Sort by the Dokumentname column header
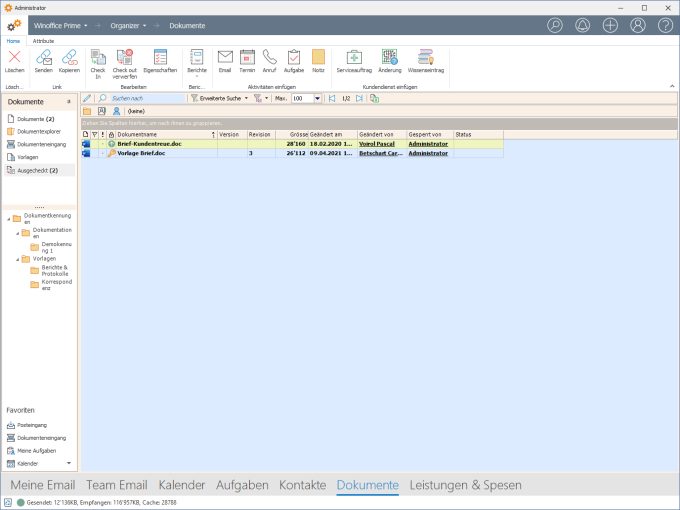Viewport: 680px width, 510px height. pos(160,134)
